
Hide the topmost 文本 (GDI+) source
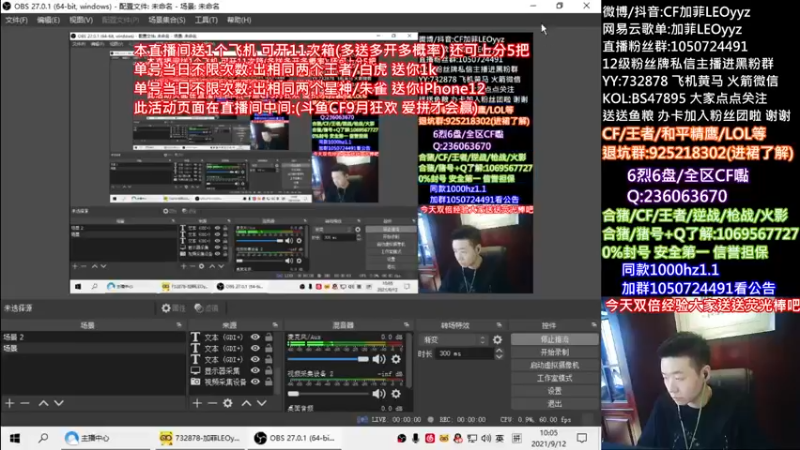click(x=255, y=337)
